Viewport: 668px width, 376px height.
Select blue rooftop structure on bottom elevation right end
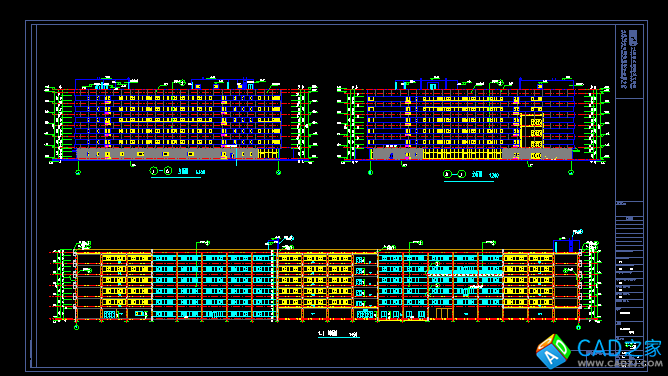click(x=566, y=246)
